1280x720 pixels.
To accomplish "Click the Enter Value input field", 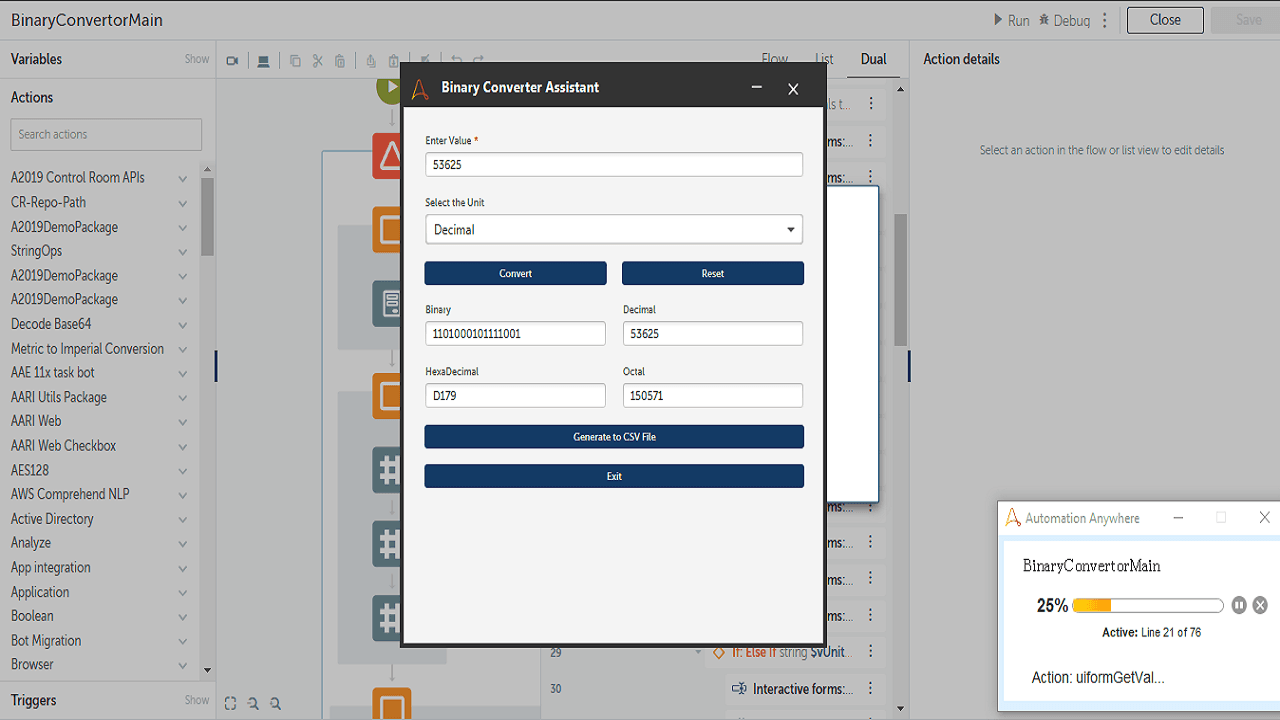I will coord(614,164).
